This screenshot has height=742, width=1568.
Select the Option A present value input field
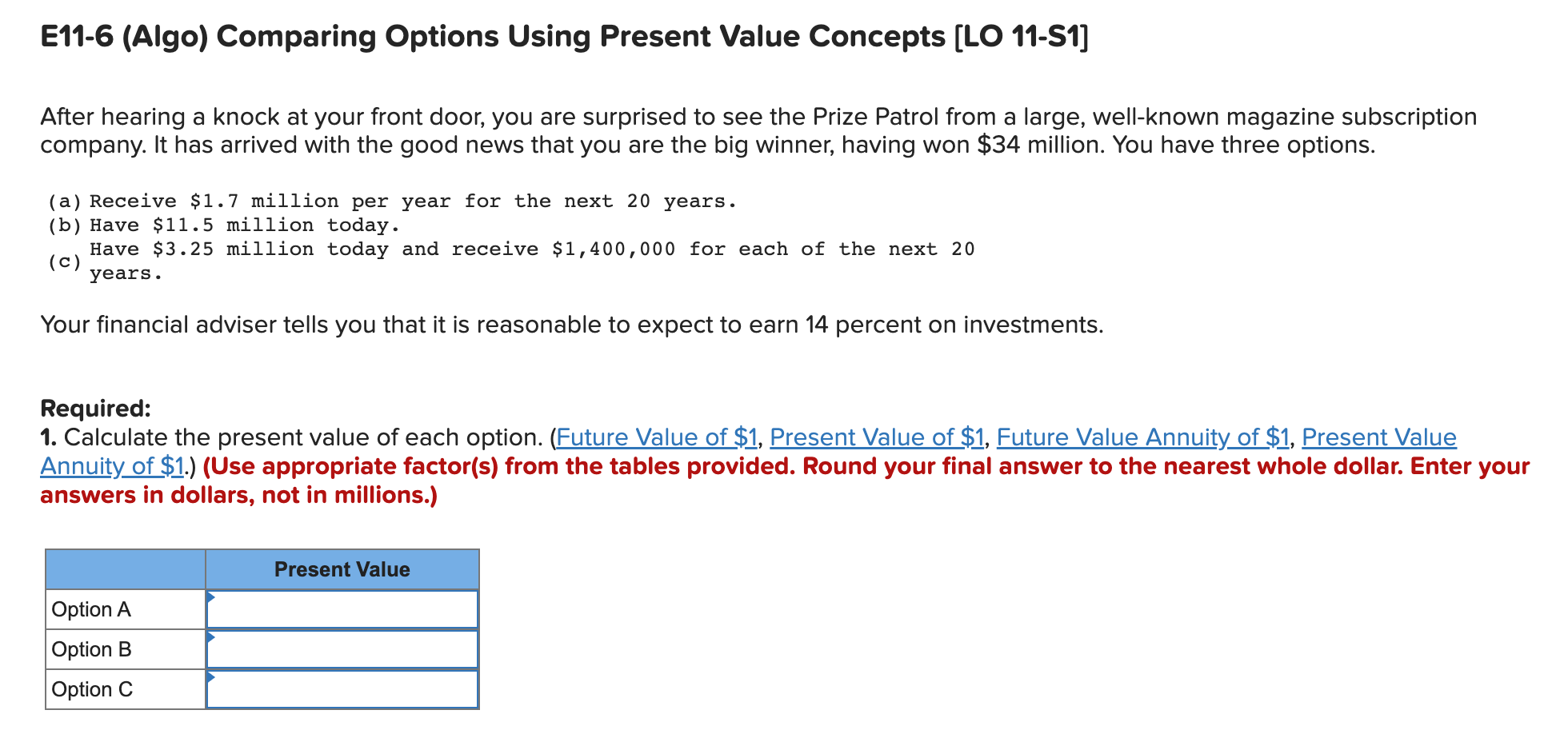[342, 609]
